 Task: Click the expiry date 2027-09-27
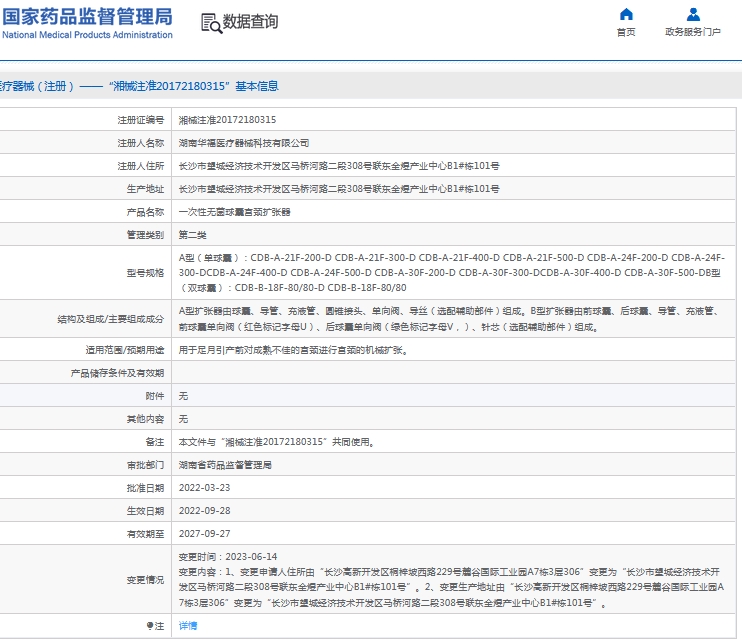coord(204,534)
